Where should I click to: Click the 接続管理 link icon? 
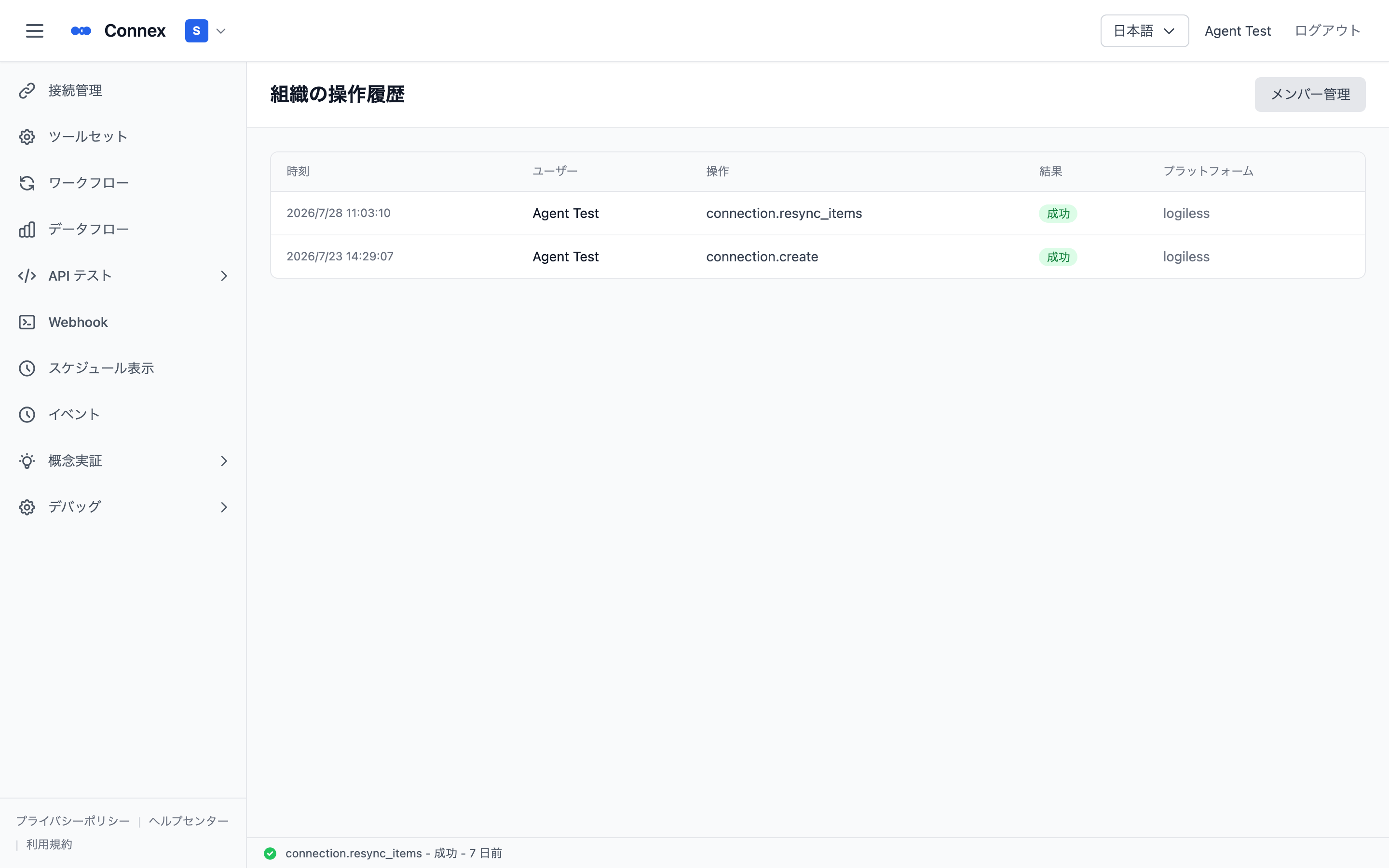[27, 91]
